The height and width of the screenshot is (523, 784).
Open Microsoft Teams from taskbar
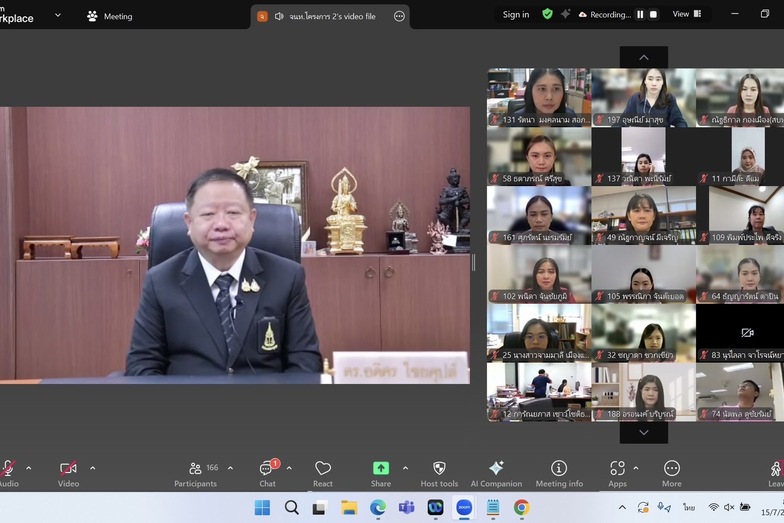(x=406, y=508)
